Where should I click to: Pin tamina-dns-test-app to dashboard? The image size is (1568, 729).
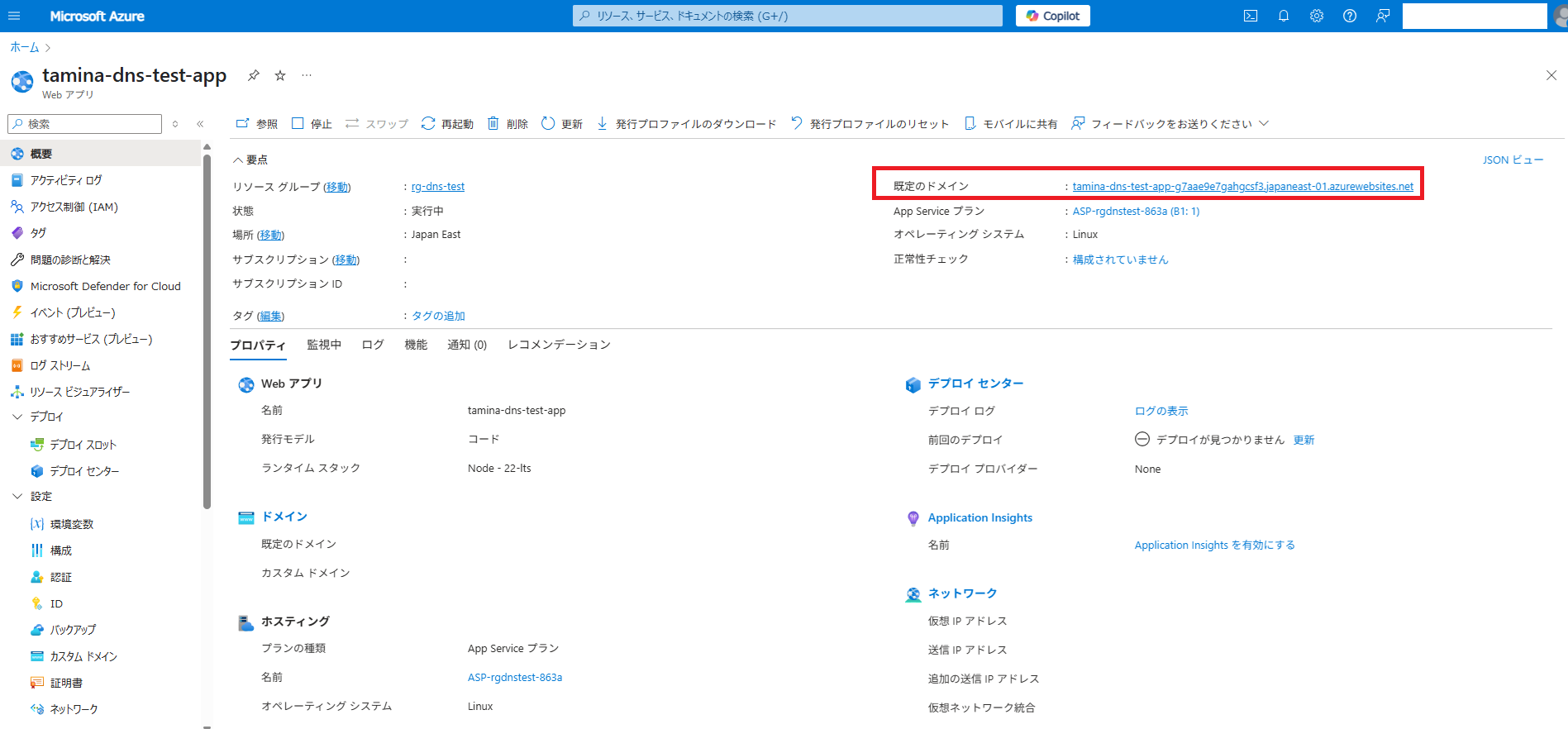(x=254, y=75)
